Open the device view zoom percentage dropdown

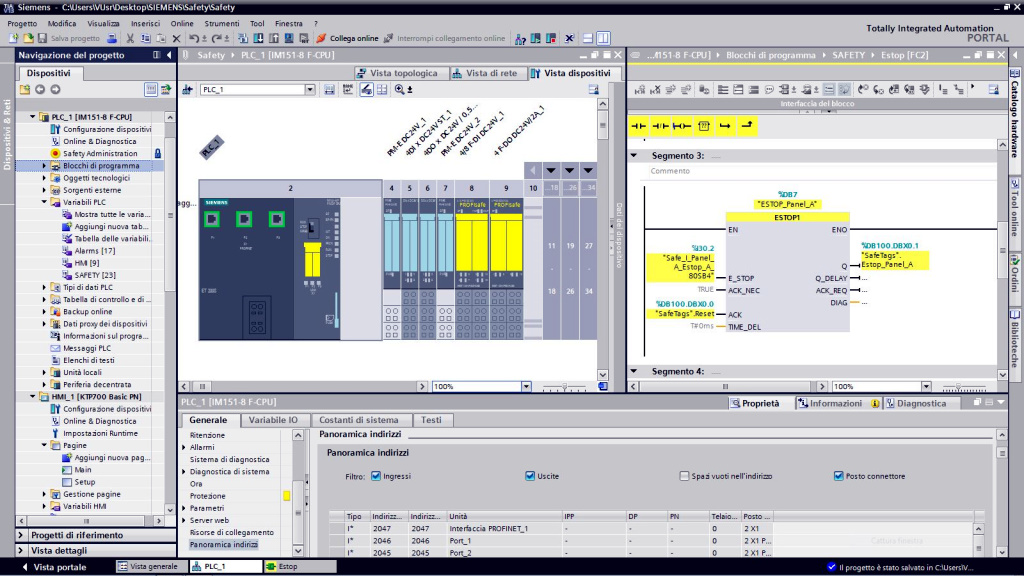click(x=526, y=387)
